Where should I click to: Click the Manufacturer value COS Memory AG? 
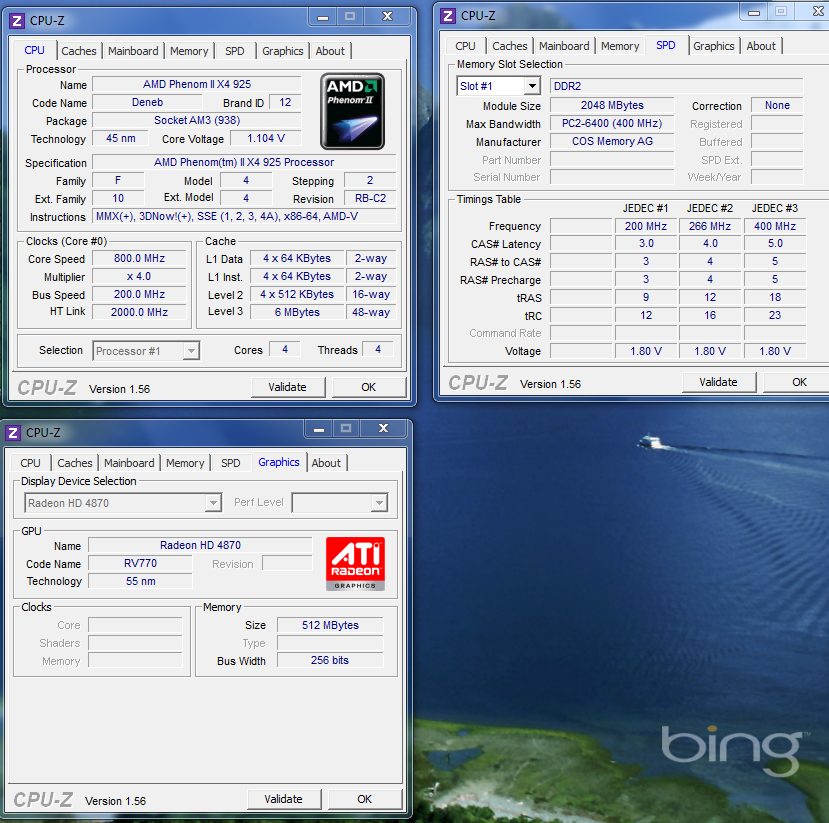(x=612, y=141)
